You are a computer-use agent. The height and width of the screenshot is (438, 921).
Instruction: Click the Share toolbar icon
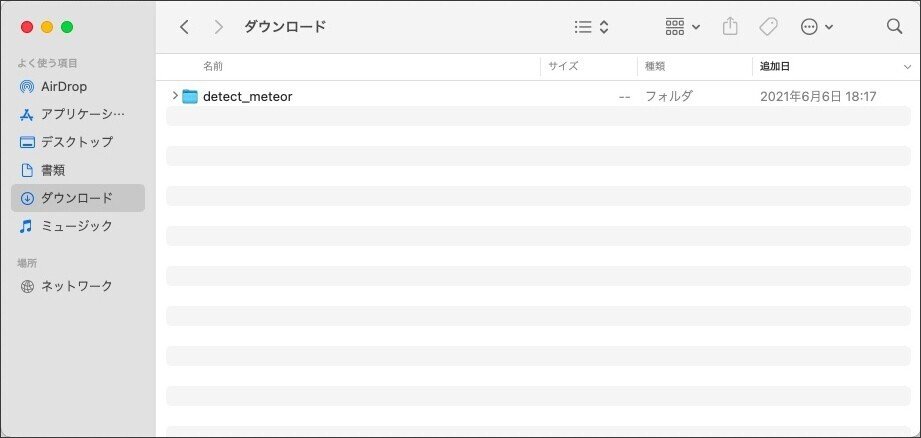(x=730, y=27)
